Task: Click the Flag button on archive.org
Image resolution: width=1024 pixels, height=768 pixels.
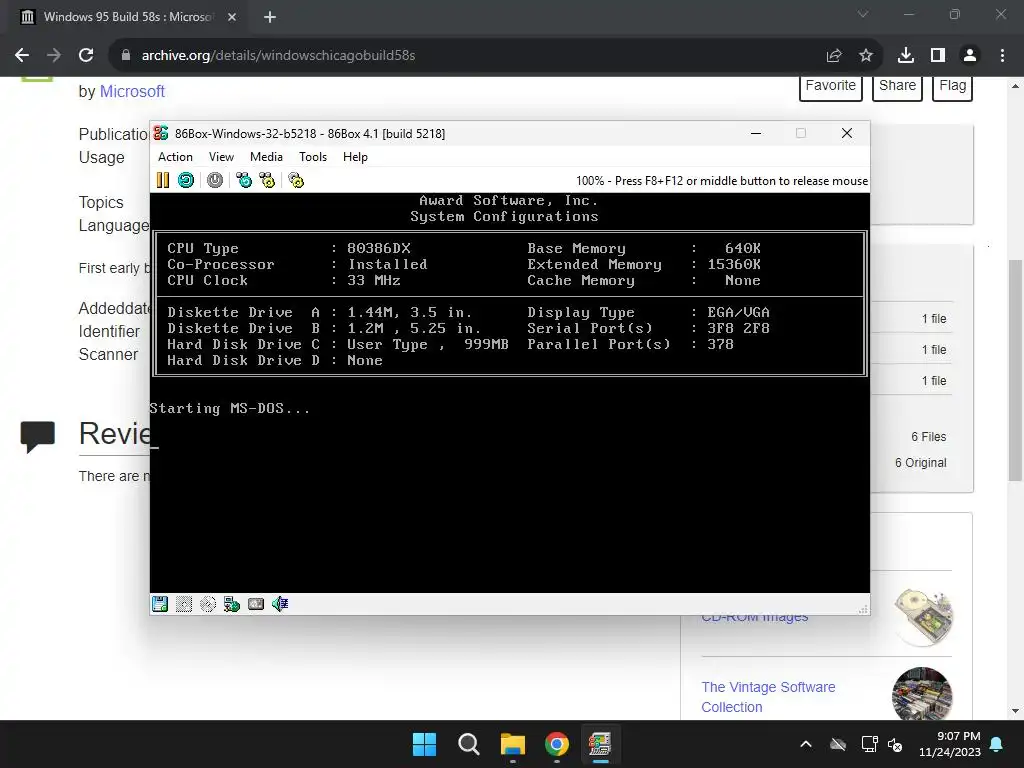Action: click(953, 86)
